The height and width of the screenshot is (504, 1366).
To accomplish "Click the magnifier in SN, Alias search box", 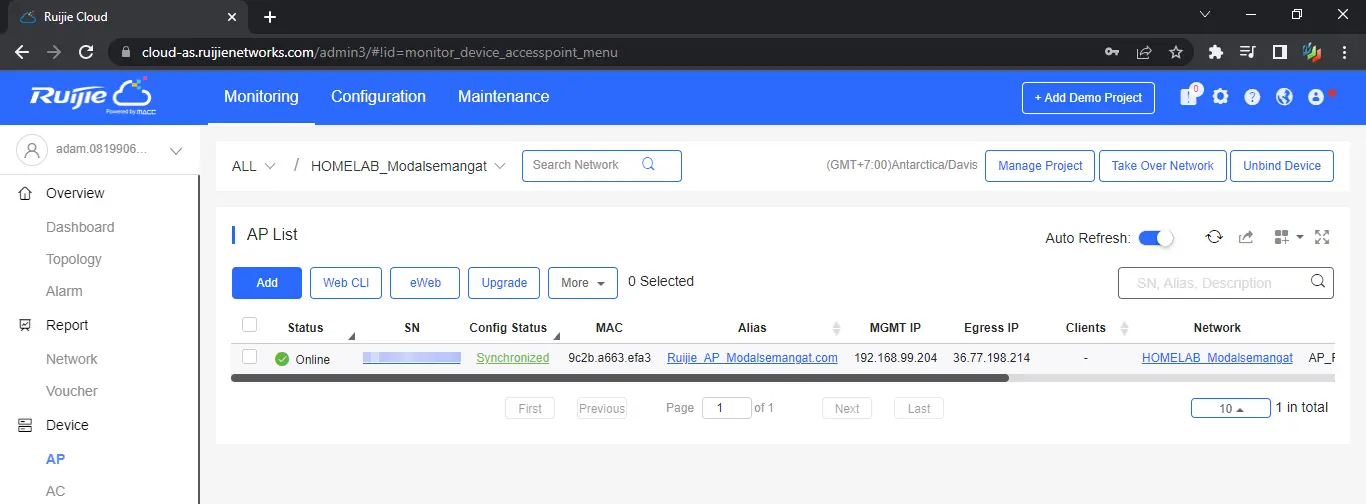I will coord(1318,282).
